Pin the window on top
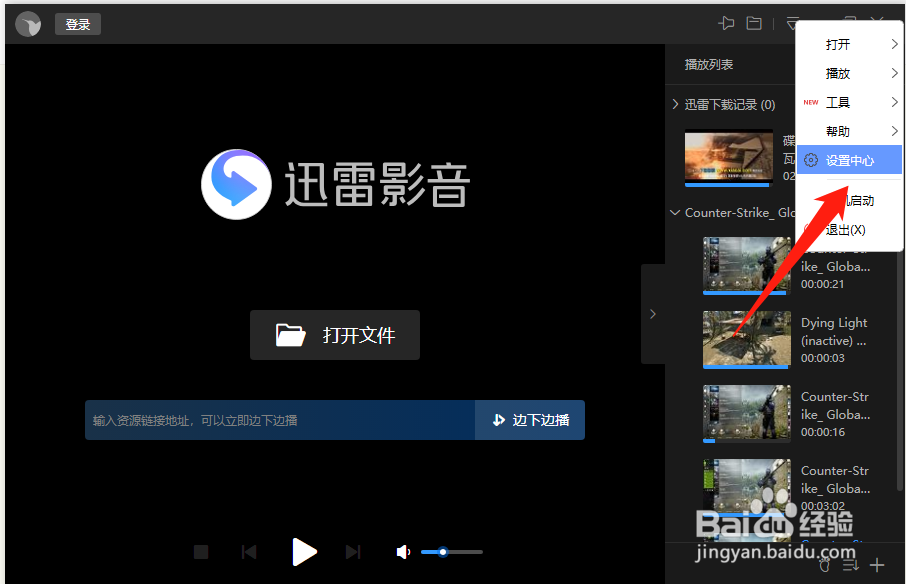The height and width of the screenshot is (584, 906). [726, 23]
